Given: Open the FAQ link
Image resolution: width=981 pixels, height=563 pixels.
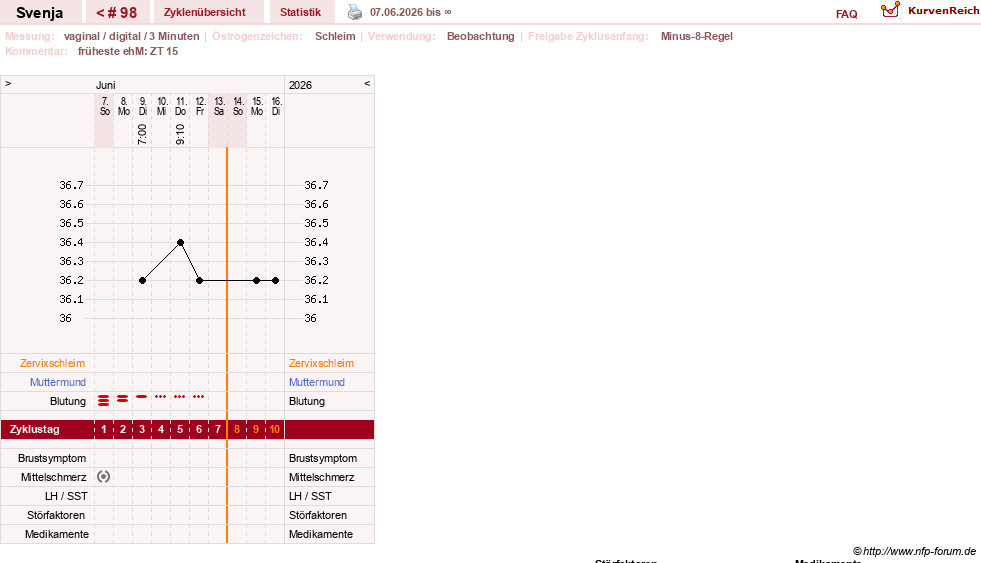Looking at the screenshot, I should pyautogui.click(x=846, y=14).
